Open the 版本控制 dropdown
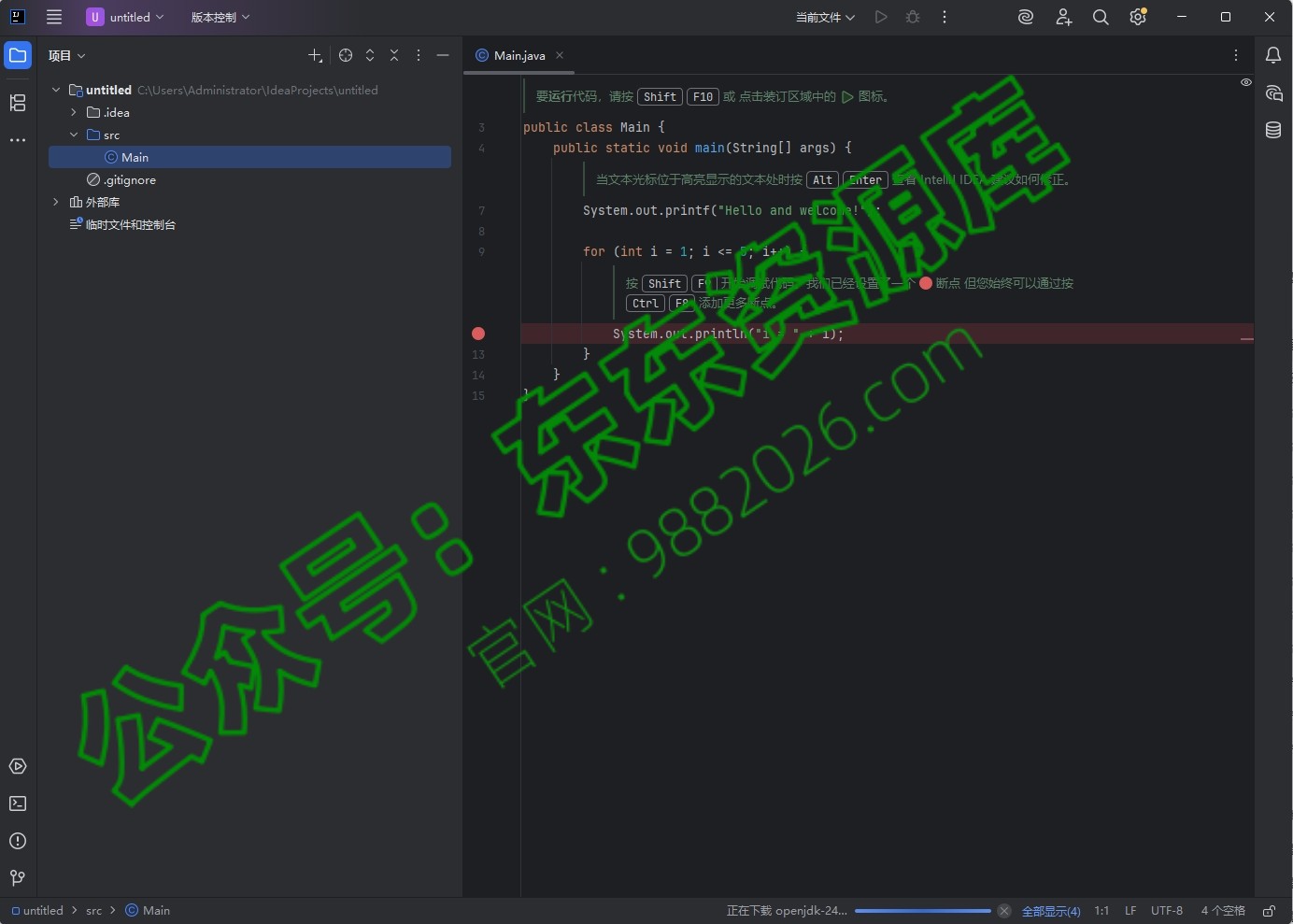Viewport: 1293px width, 924px height. [220, 17]
